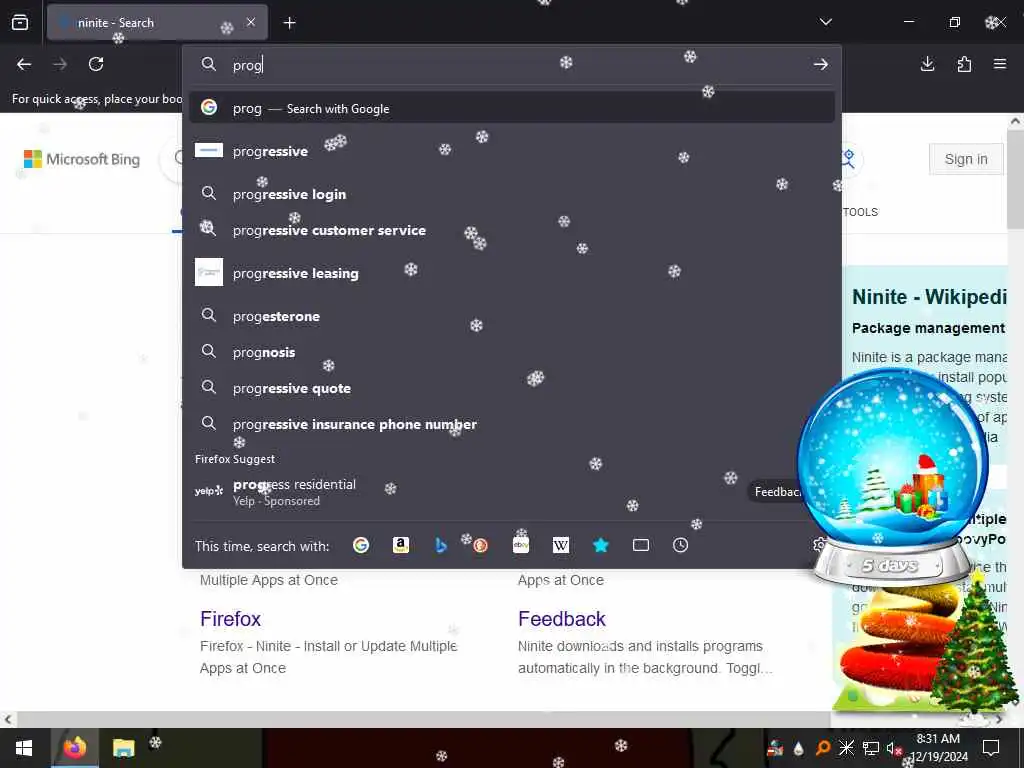Click the page vertical scrollbar up arrow
This screenshot has width=1024, height=768.
(1015, 121)
